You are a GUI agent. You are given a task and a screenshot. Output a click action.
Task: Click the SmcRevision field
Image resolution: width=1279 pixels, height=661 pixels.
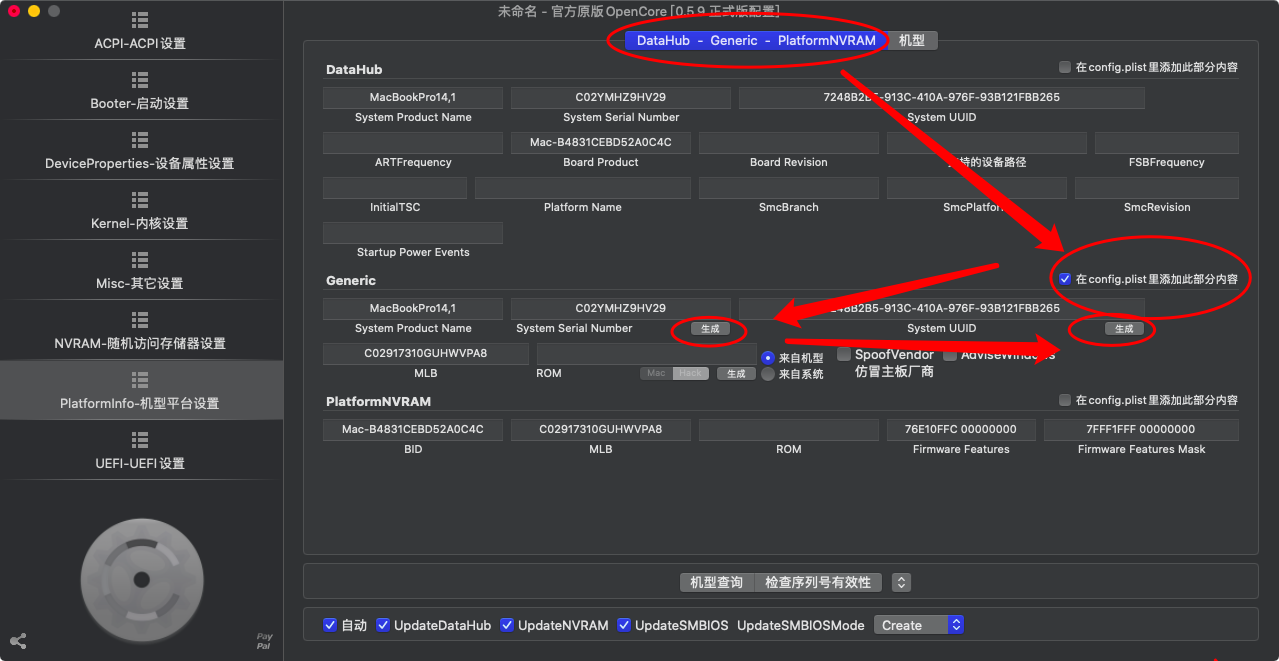point(1157,188)
